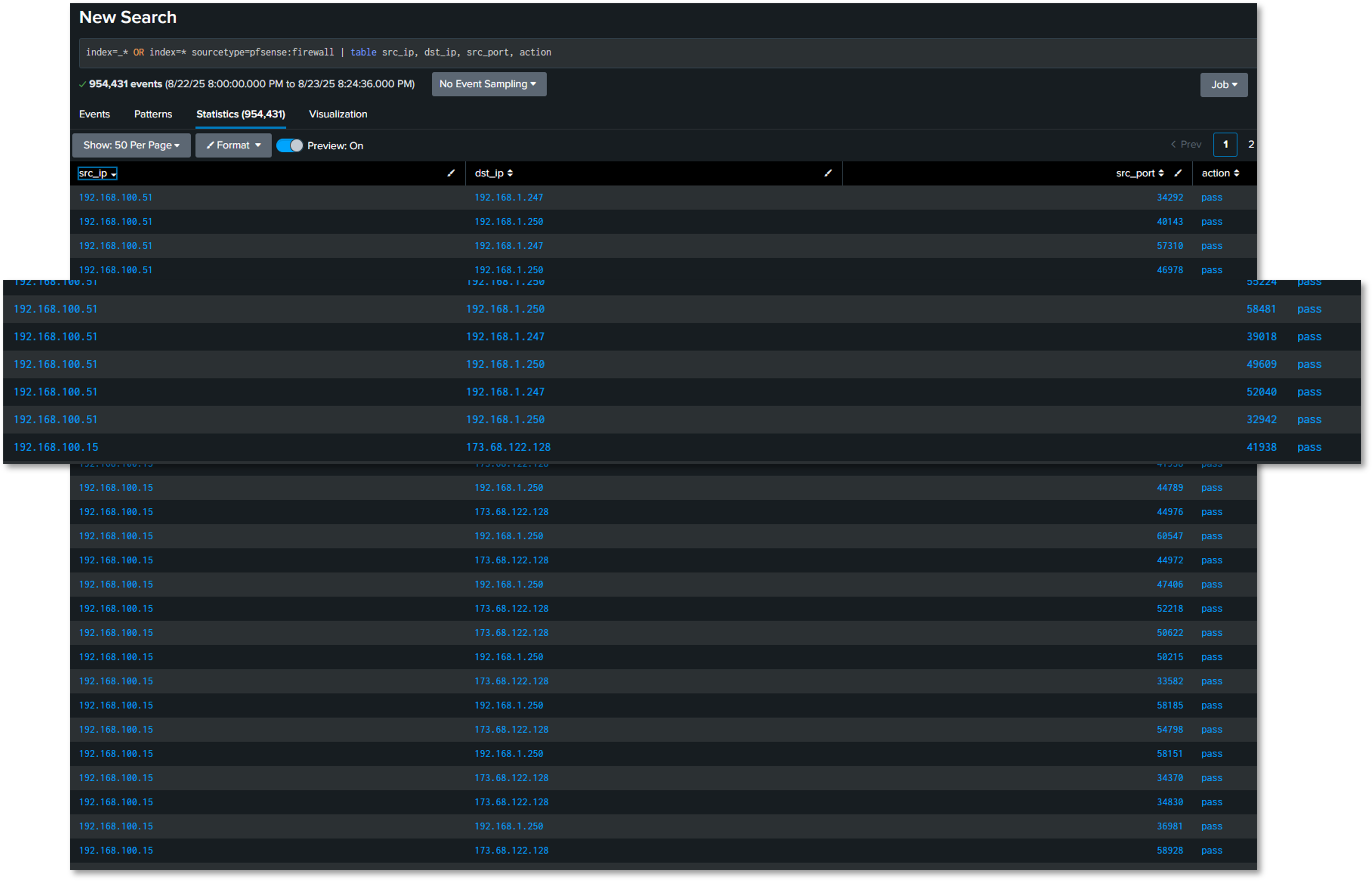Sort the dst_ip column using its sort arrows
Image resolution: width=1372 pixels, height=881 pixels.
[511, 173]
